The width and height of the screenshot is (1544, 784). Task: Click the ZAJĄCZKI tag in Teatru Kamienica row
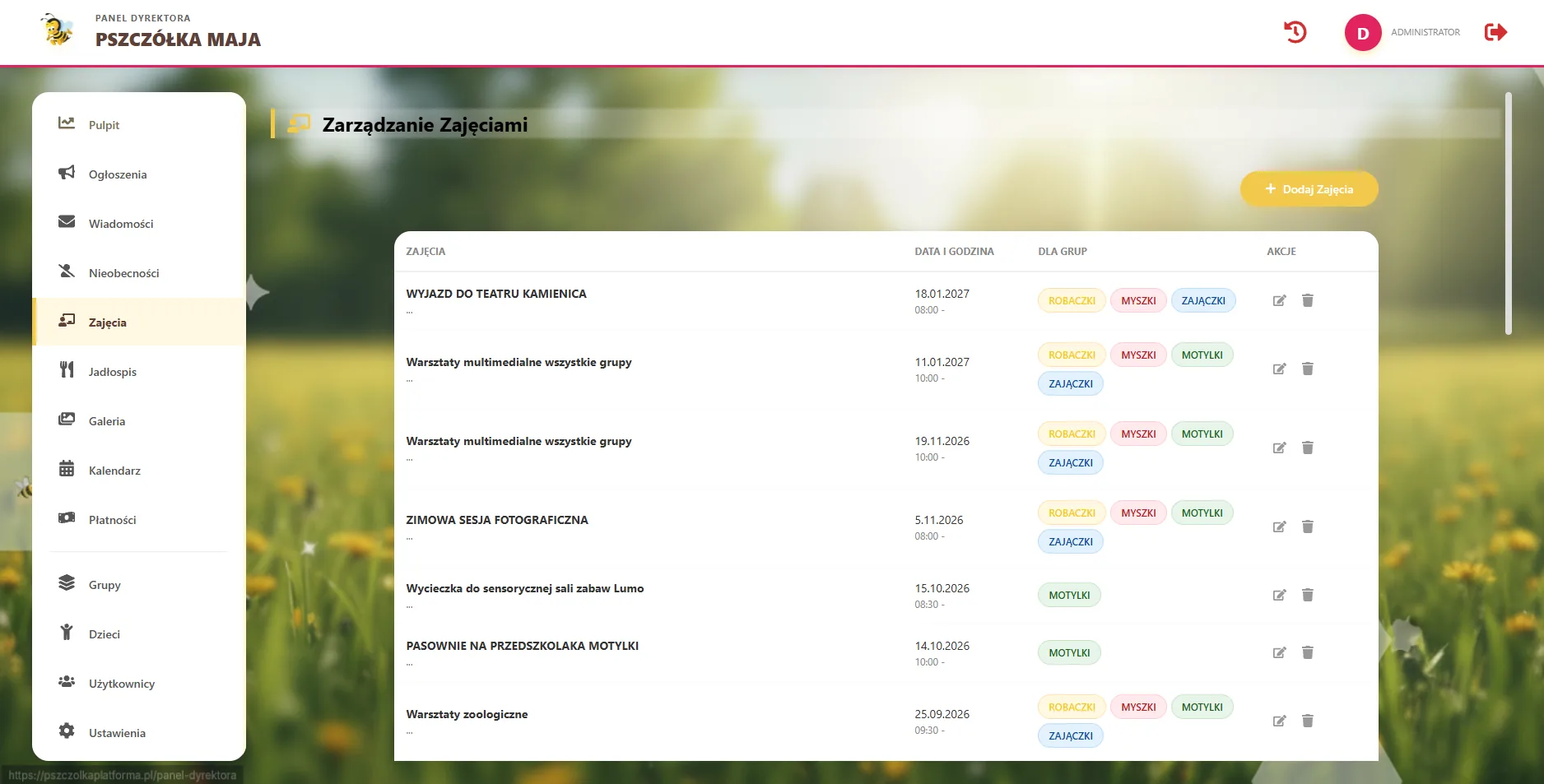click(1203, 301)
